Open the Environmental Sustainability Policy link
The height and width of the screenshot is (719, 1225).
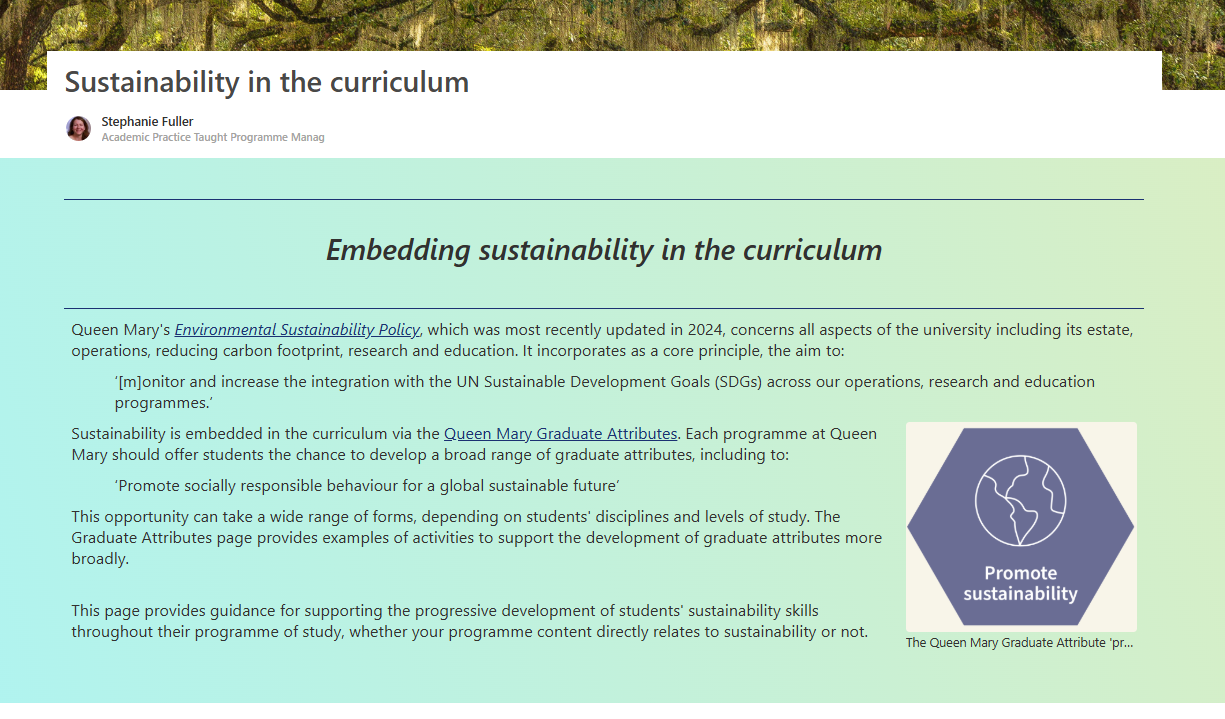coord(297,330)
